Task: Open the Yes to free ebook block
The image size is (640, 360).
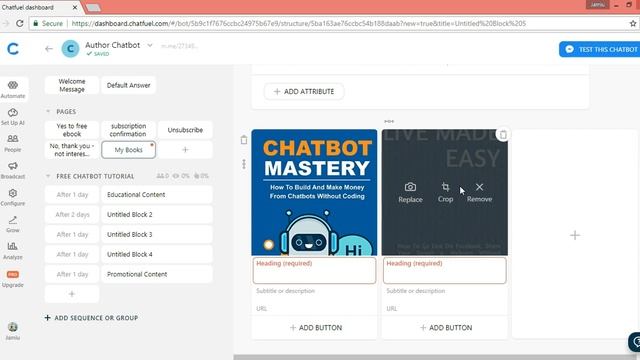Action: (72, 130)
